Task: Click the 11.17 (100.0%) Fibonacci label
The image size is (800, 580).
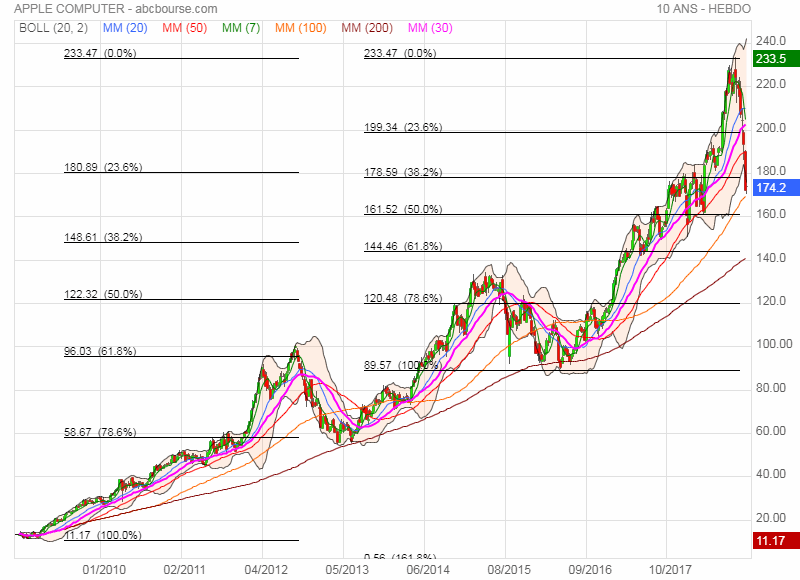Action: [103, 535]
